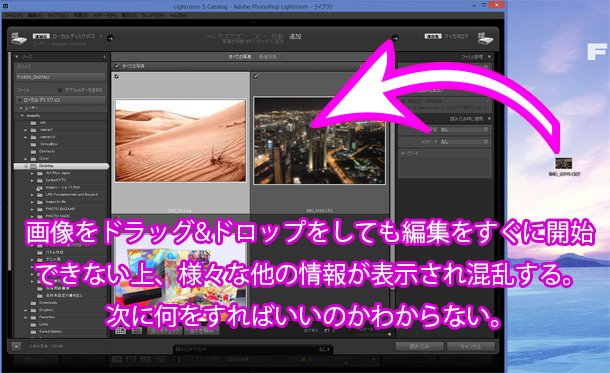
Task: Select the Desktop folder row
Action: tap(61, 166)
